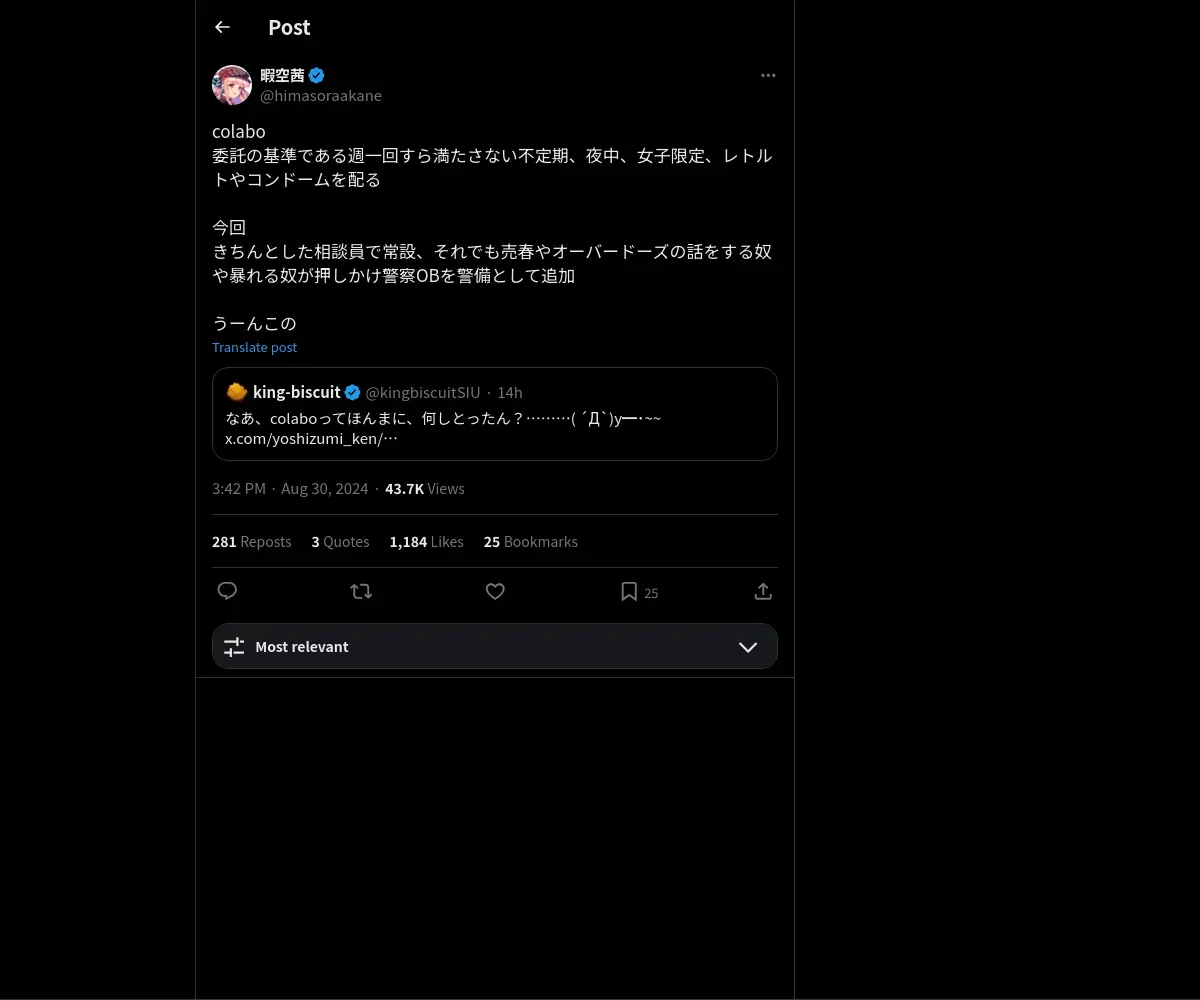Open the filter sliders icon beside Most relevant
The width and height of the screenshot is (1200, 1000).
click(x=234, y=647)
